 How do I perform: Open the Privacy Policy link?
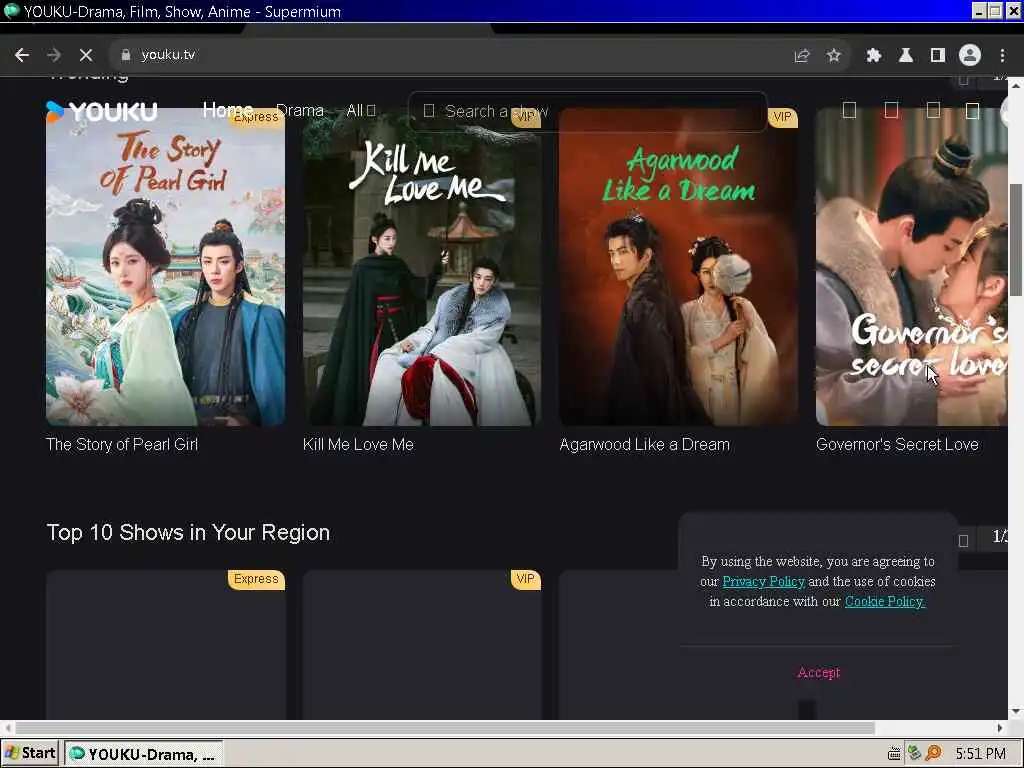coord(763,581)
